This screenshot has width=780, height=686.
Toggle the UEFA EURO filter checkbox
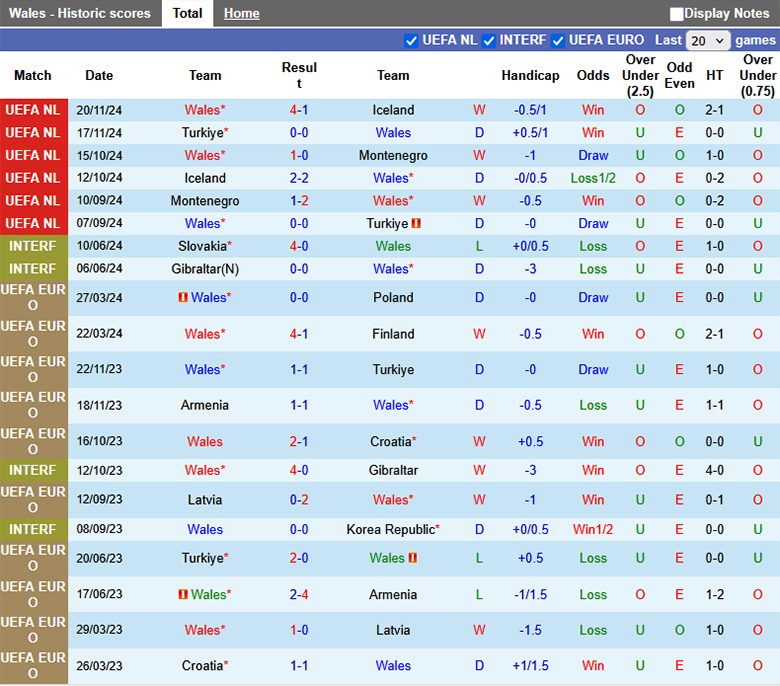click(x=558, y=41)
